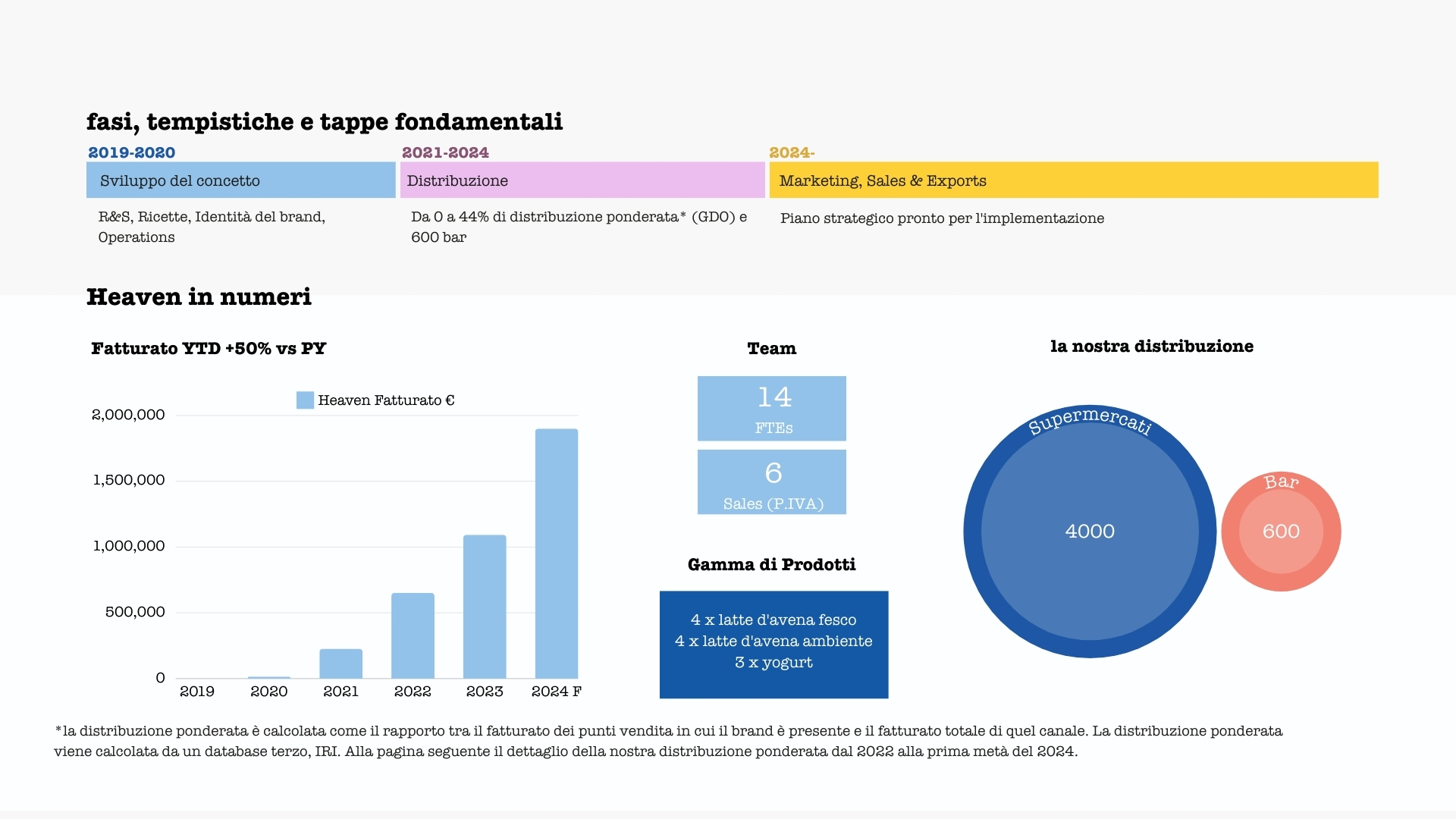
Task: Click the 4000 value in Supermercati circle
Action: coord(1090,532)
